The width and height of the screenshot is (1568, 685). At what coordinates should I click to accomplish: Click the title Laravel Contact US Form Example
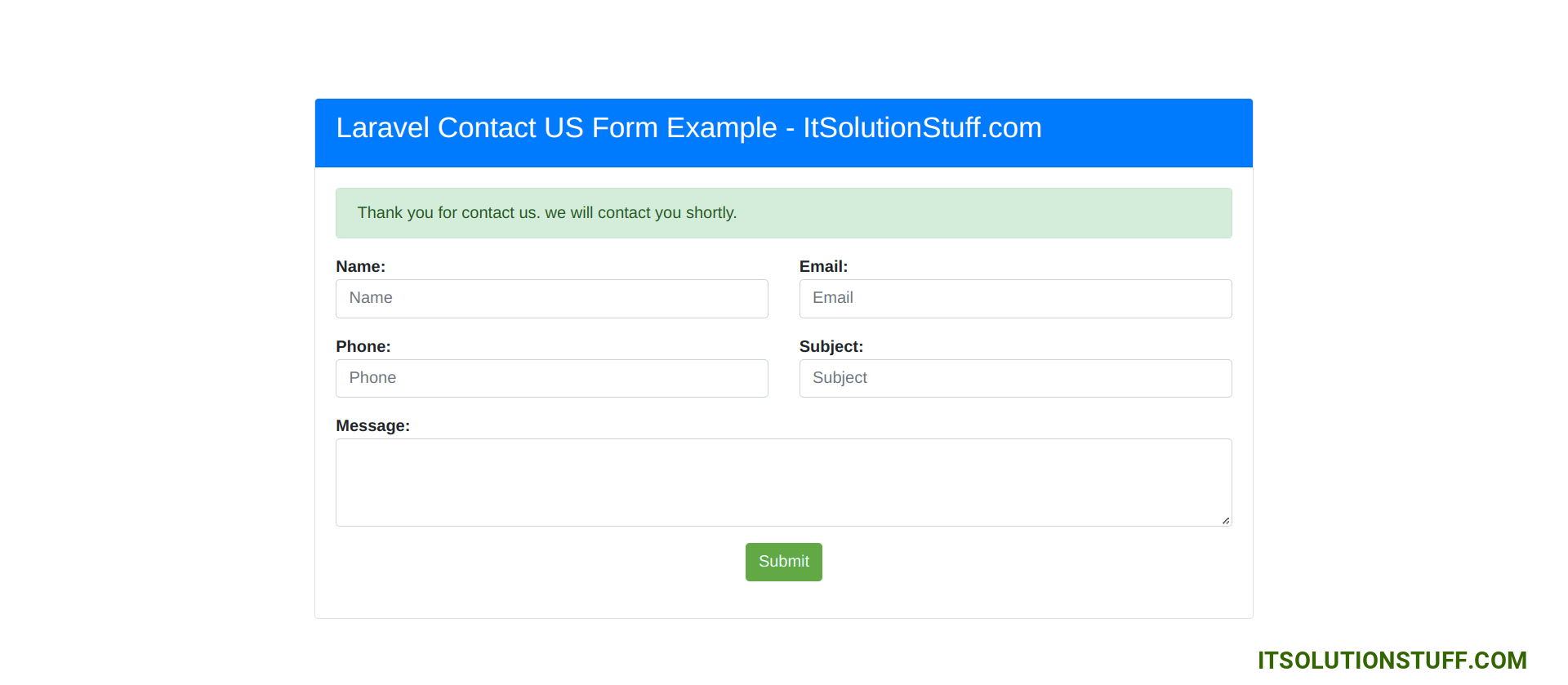[688, 127]
